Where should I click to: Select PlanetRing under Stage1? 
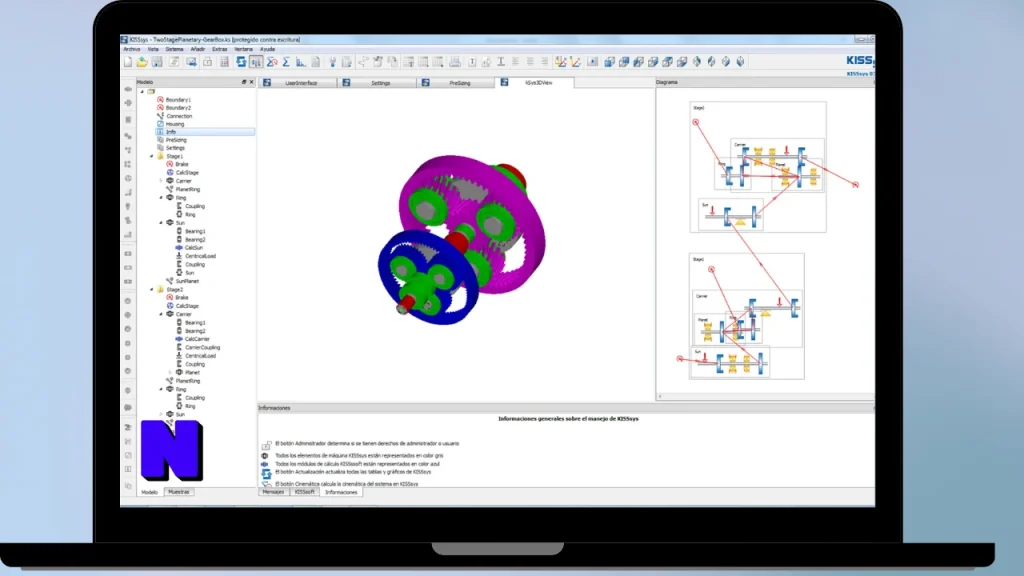pos(188,189)
